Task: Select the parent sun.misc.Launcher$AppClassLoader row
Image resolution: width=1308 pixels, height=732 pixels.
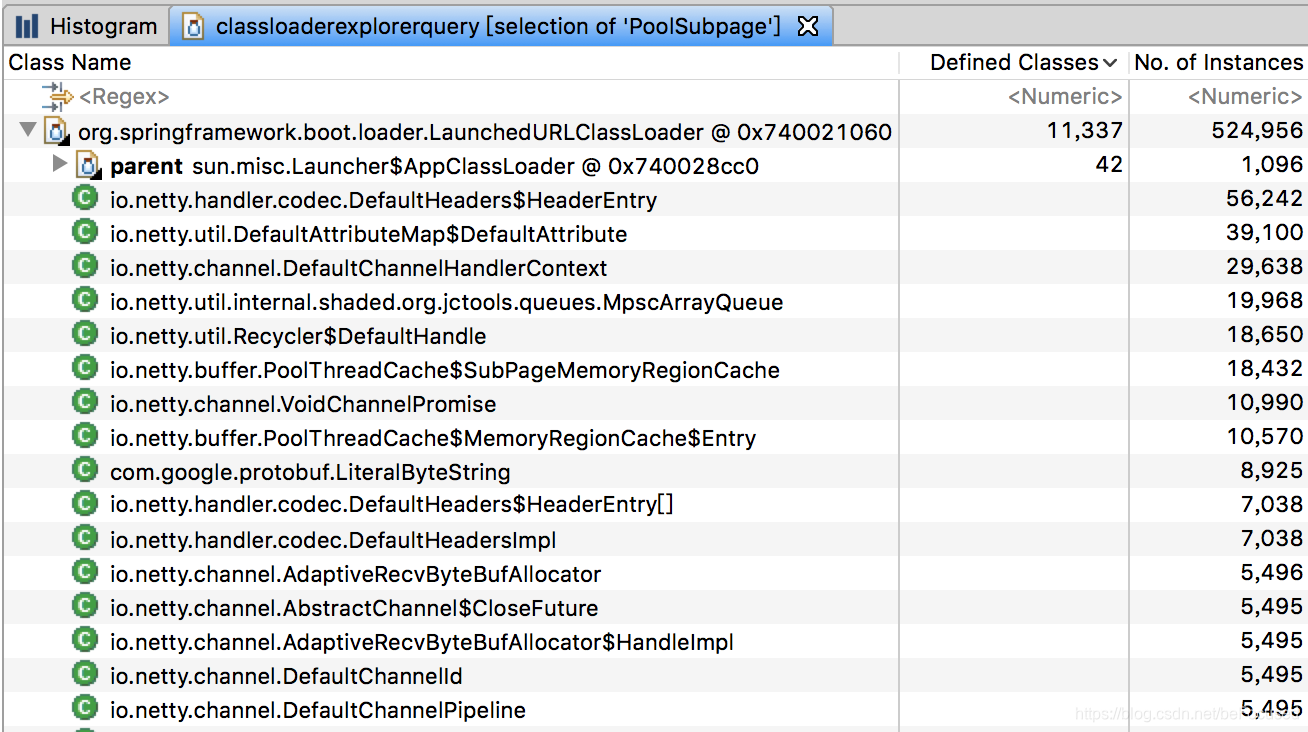Action: point(654,165)
